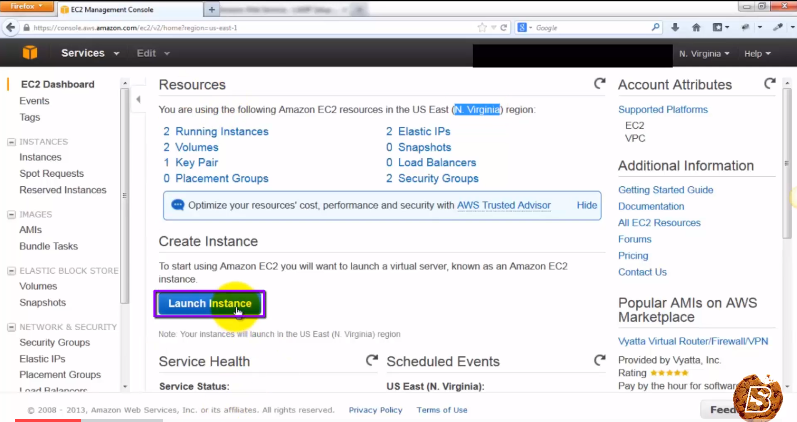Click the AWS orange cube logo
The height and width of the screenshot is (422, 797).
pos(30,52)
